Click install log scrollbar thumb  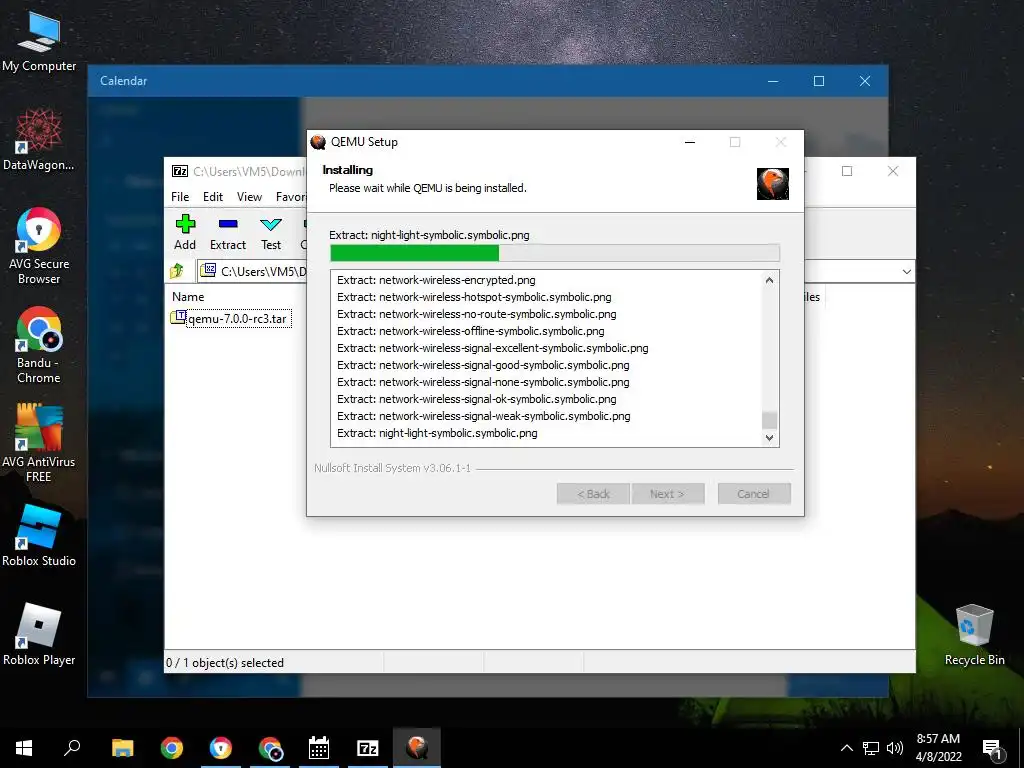(769, 419)
